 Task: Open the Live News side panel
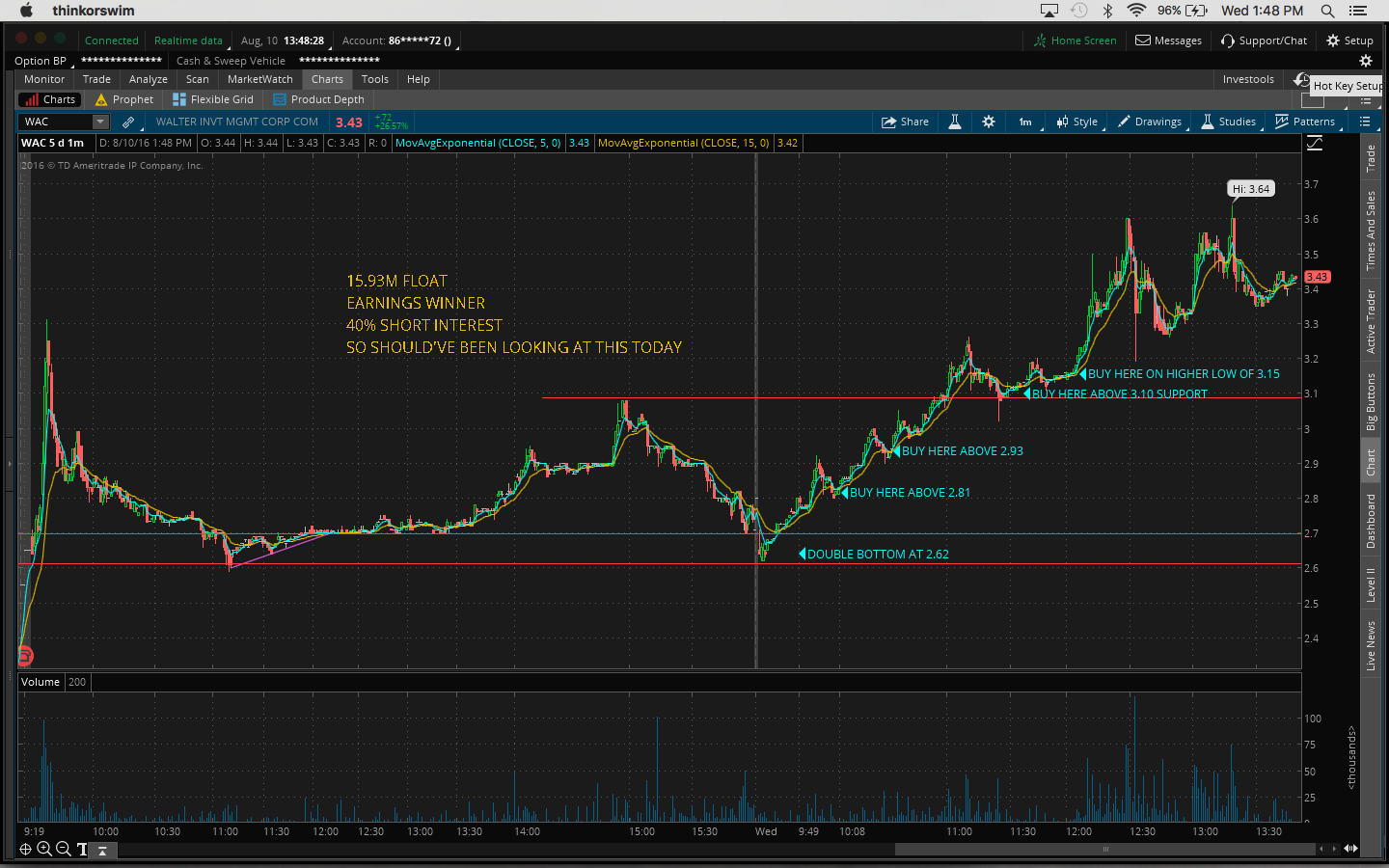pos(1371,645)
